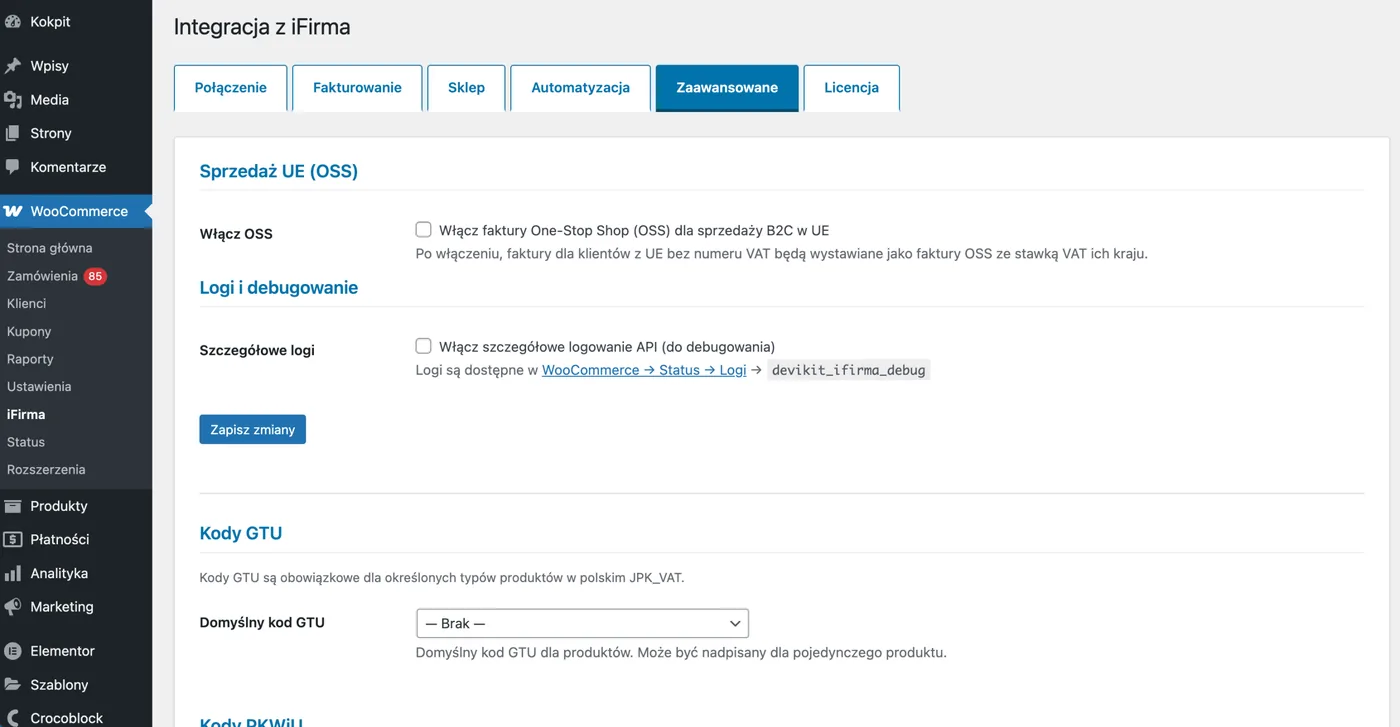
Task: Open the Ustawienia submenu item
Action: pos(39,386)
